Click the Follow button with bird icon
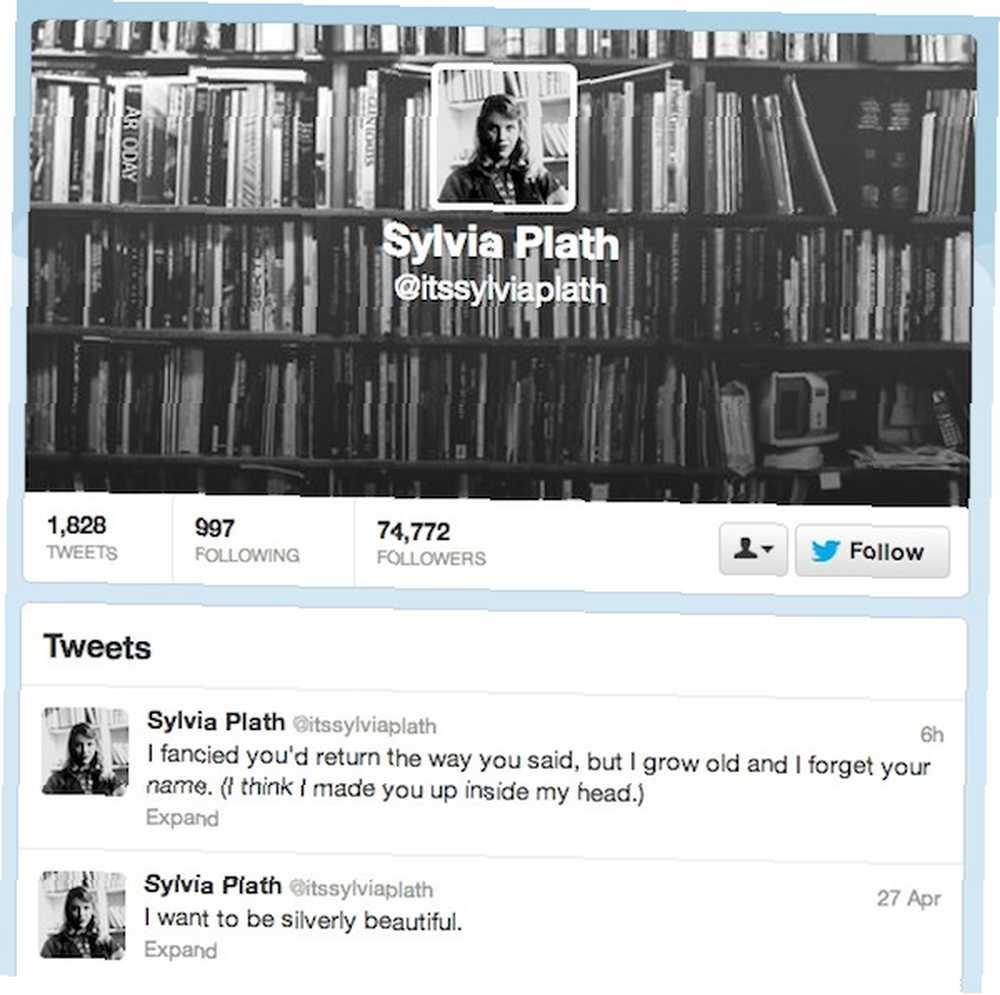 point(872,551)
